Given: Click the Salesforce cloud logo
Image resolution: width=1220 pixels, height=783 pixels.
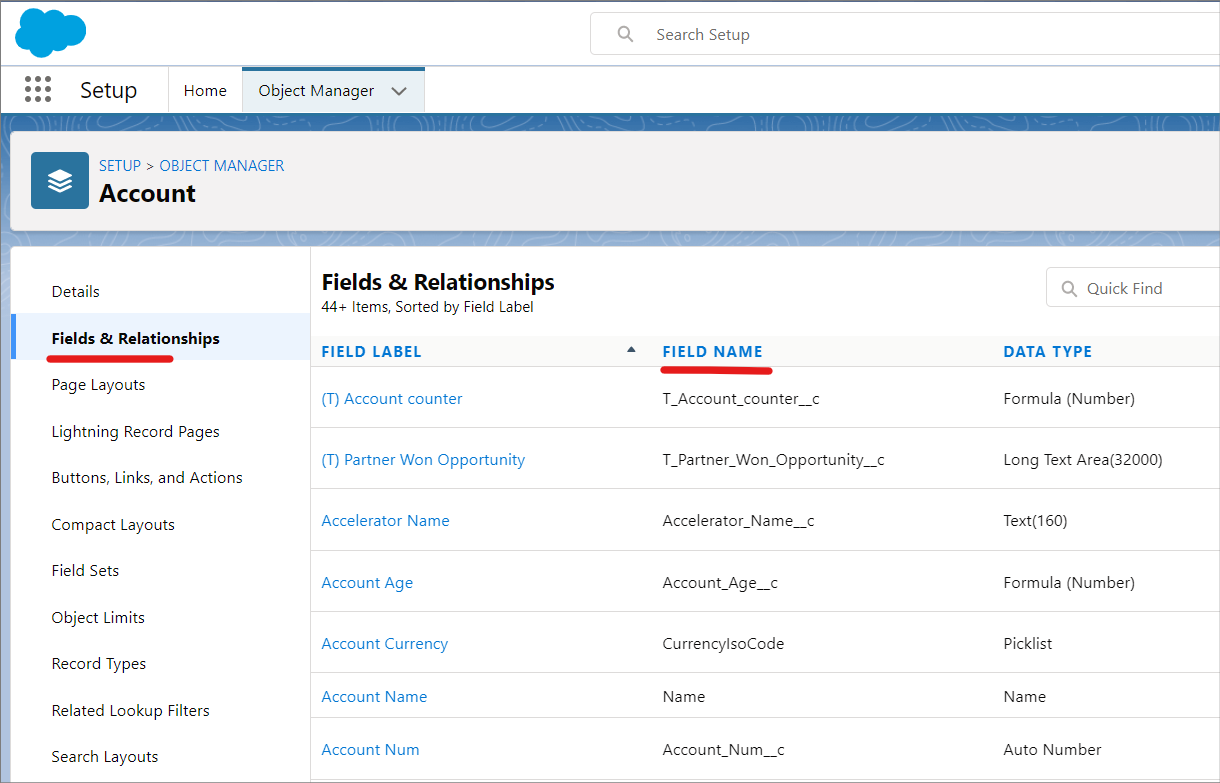Looking at the screenshot, I should (50, 32).
